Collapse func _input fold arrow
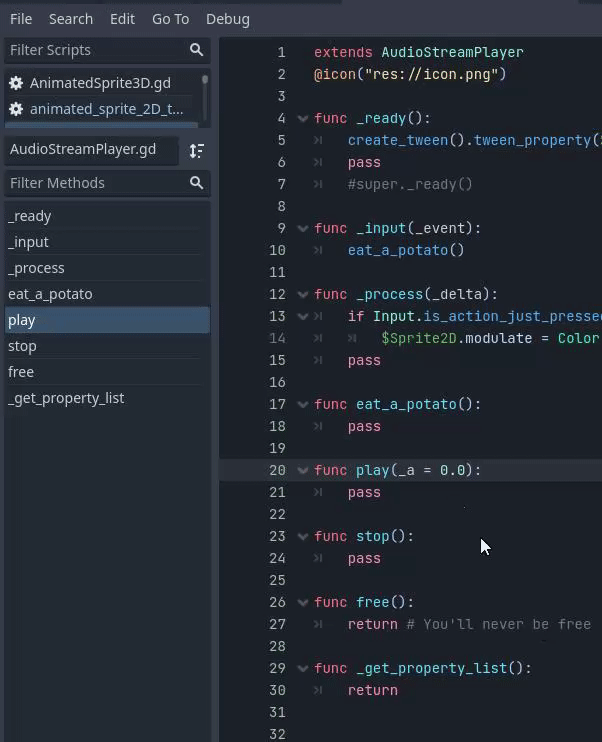Image resolution: width=602 pixels, height=742 pixels. point(303,229)
